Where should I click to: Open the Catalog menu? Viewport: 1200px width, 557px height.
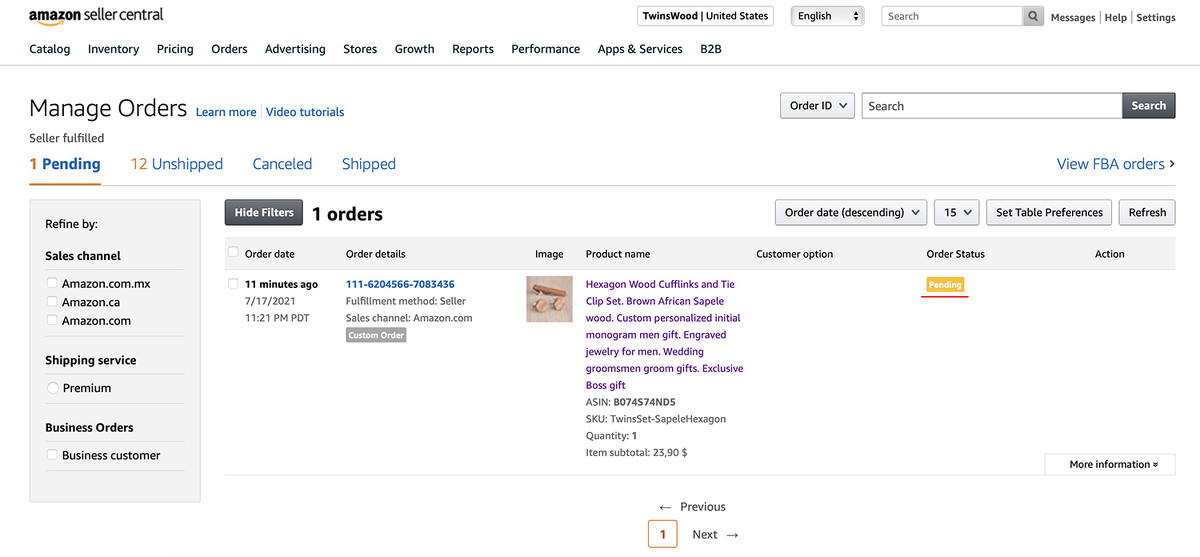point(50,49)
